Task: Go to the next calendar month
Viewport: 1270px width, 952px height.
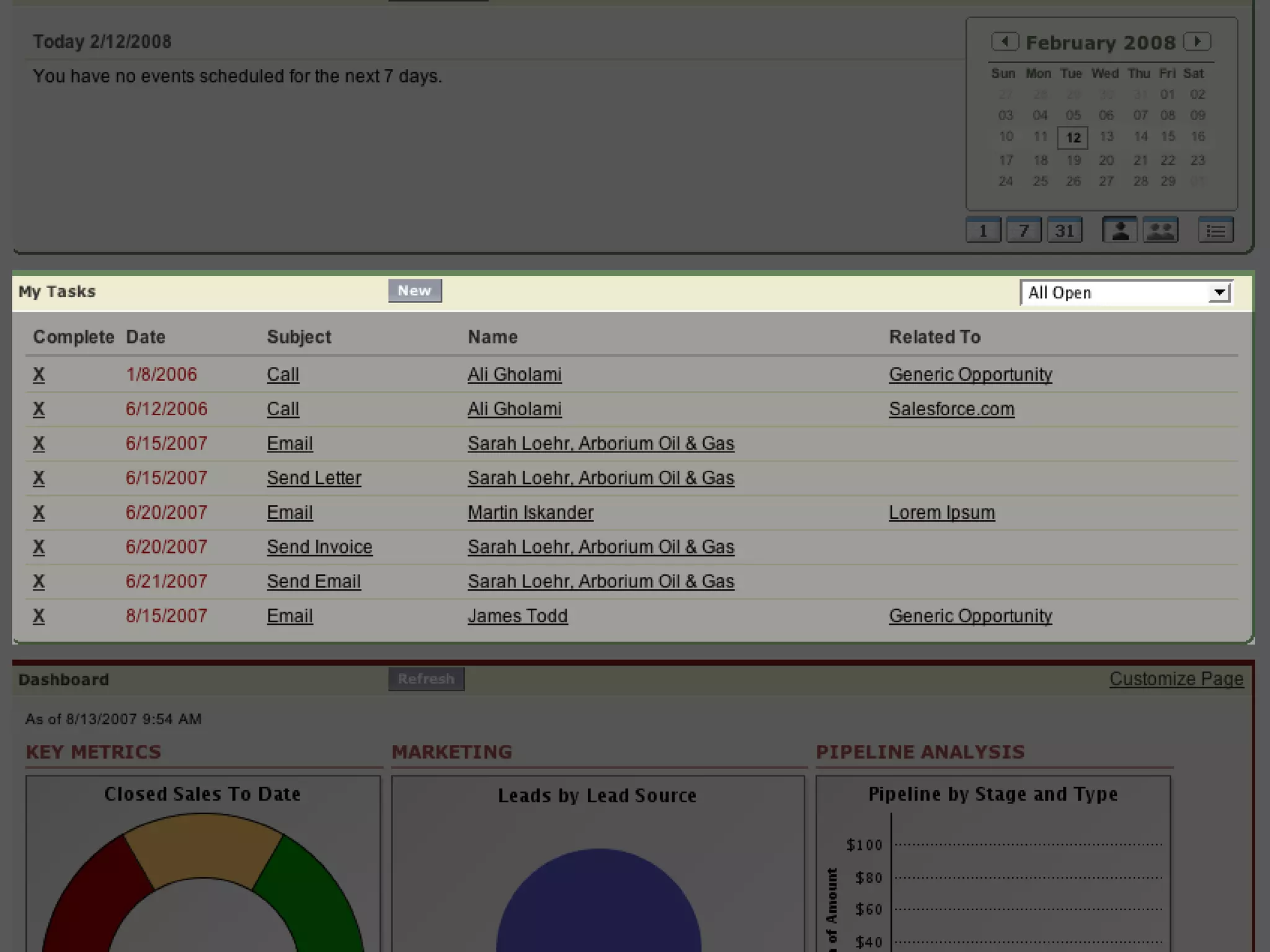Action: coord(1197,42)
